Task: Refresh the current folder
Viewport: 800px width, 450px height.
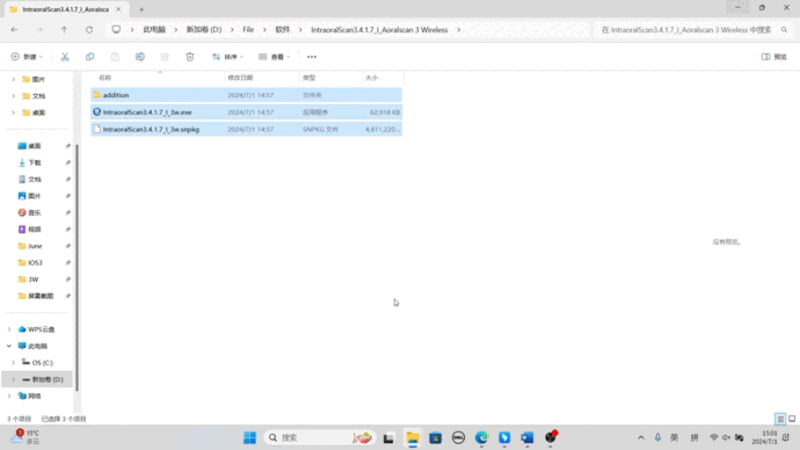Action: (89, 30)
